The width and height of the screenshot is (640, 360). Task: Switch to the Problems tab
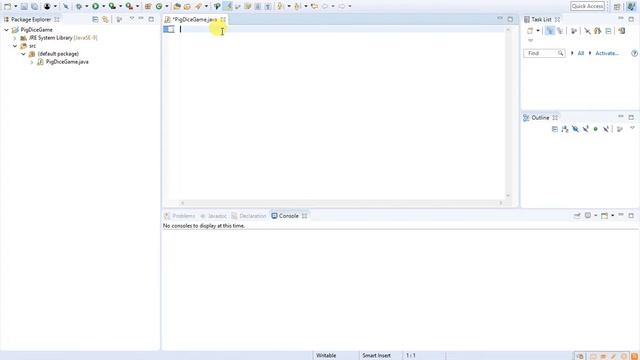(180, 216)
